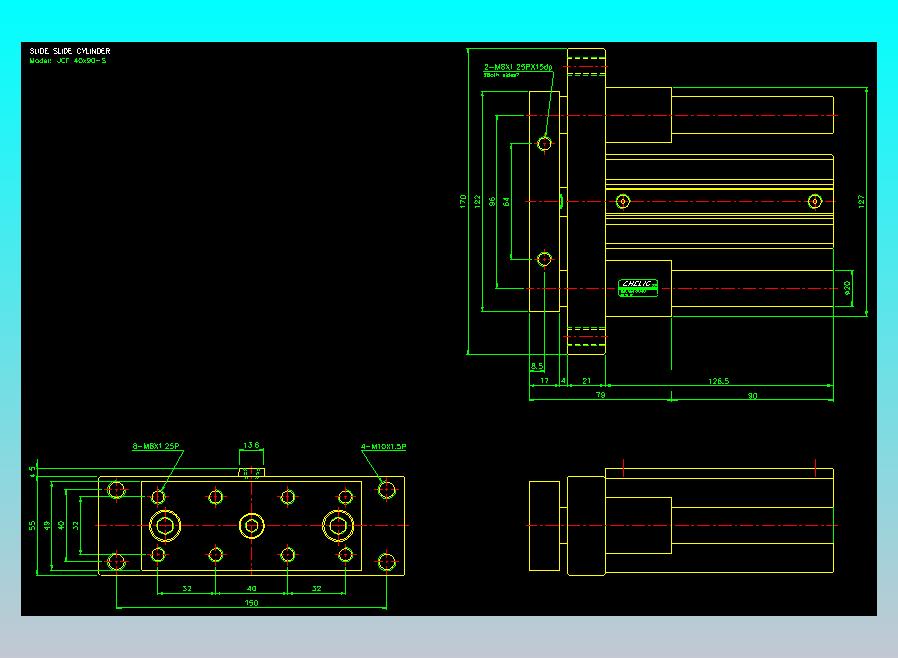
Task: Select the "8-M8X1.25P" hole callout
Action: (x=156, y=446)
